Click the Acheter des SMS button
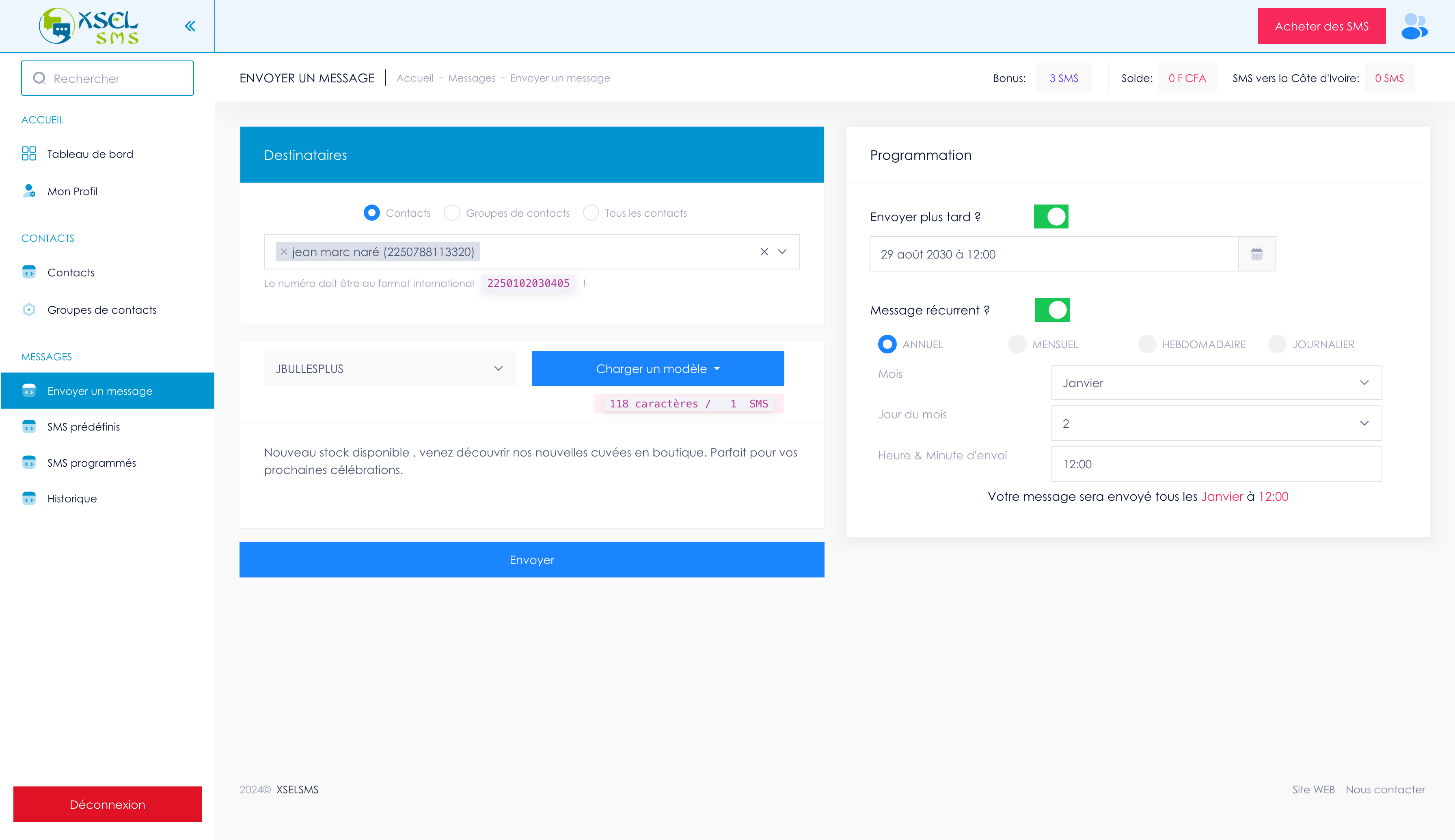This screenshot has width=1455, height=840. [1321, 26]
